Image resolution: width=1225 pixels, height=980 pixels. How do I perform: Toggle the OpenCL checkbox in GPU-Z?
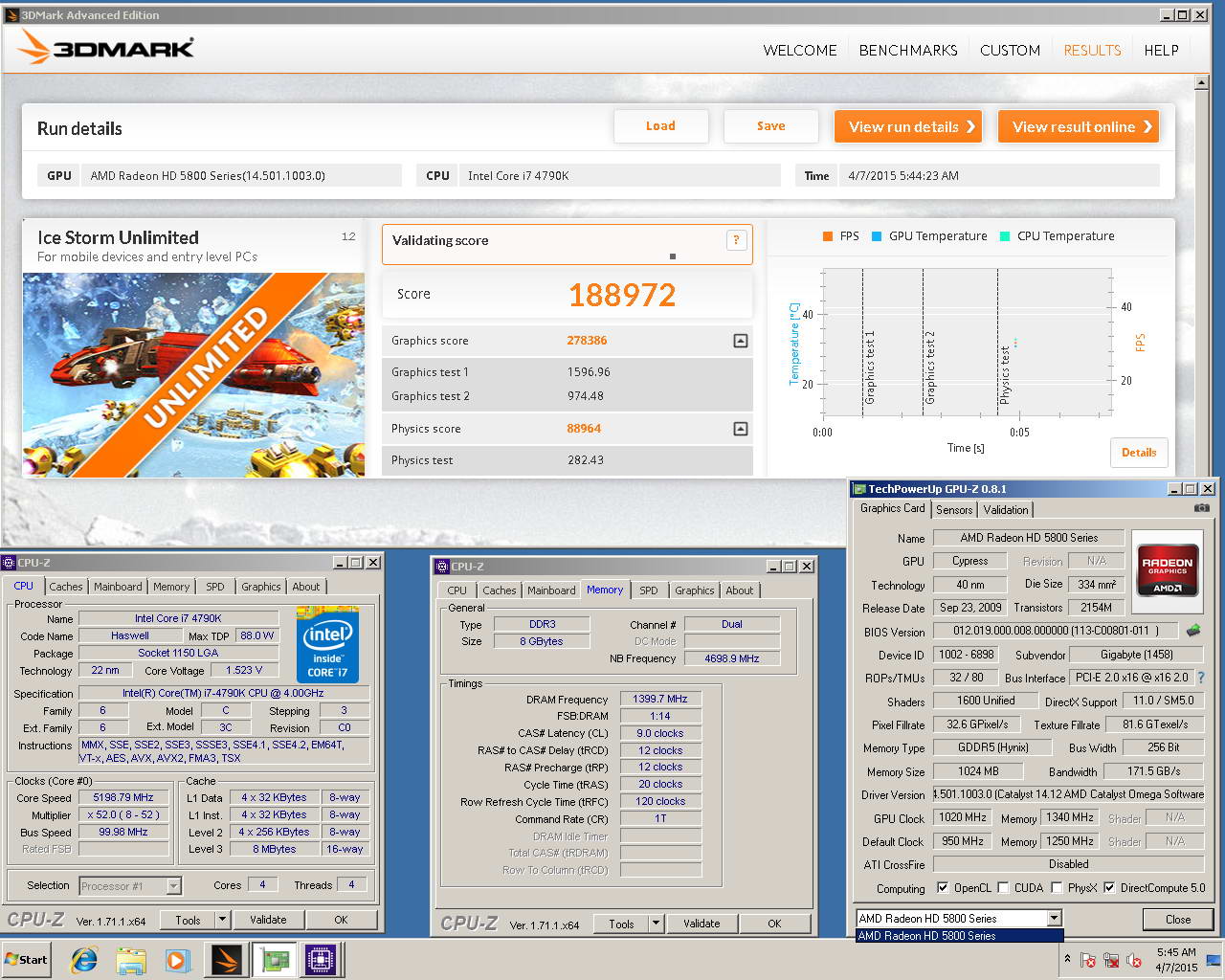pyautogui.click(x=942, y=888)
